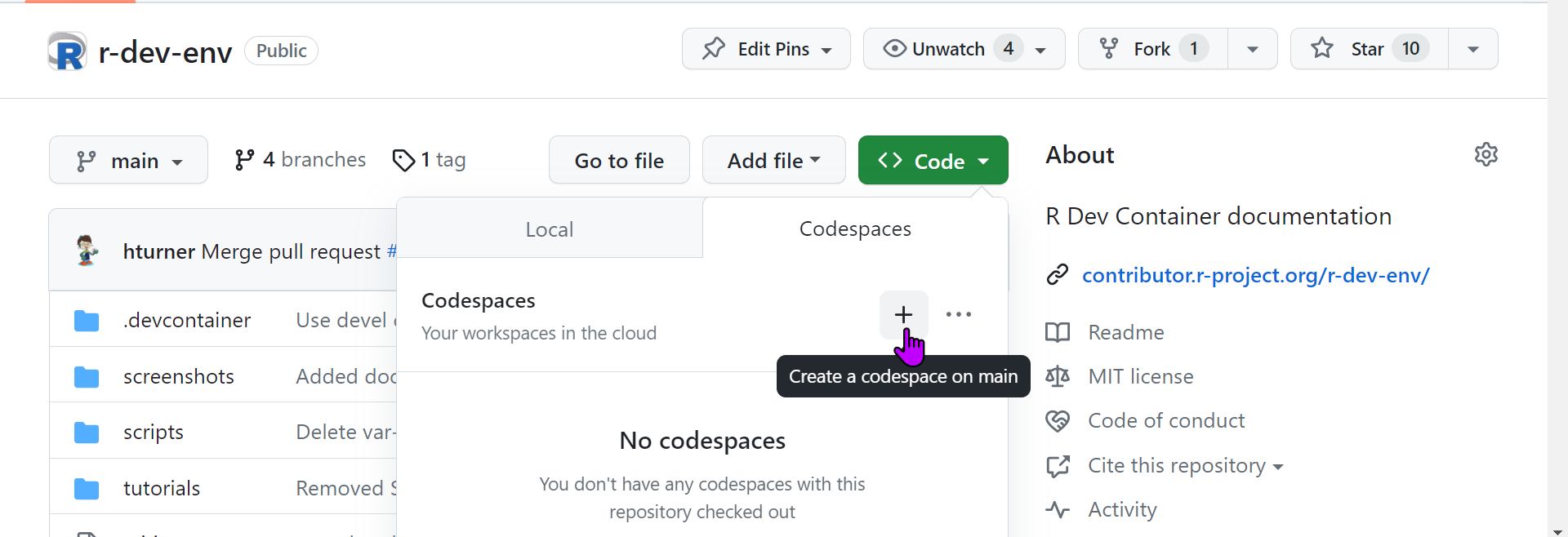The height and width of the screenshot is (537, 1568).
Task: Click the 4 branches link
Action: [301, 160]
